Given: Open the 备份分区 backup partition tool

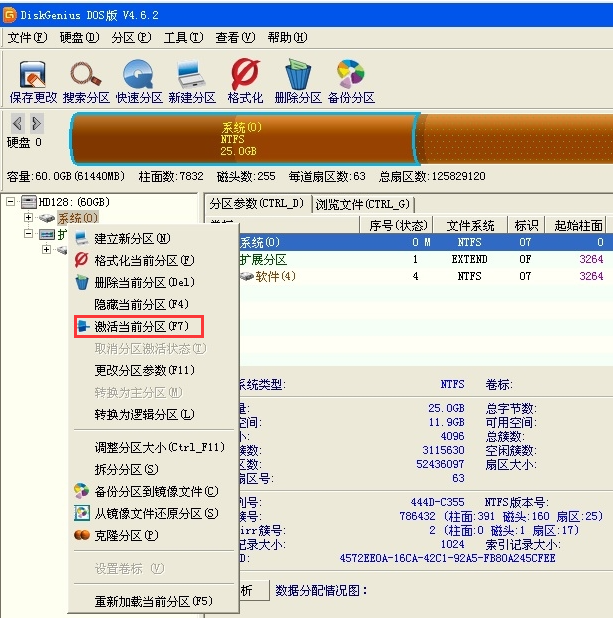Looking at the screenshot, I should pos(350,80).
